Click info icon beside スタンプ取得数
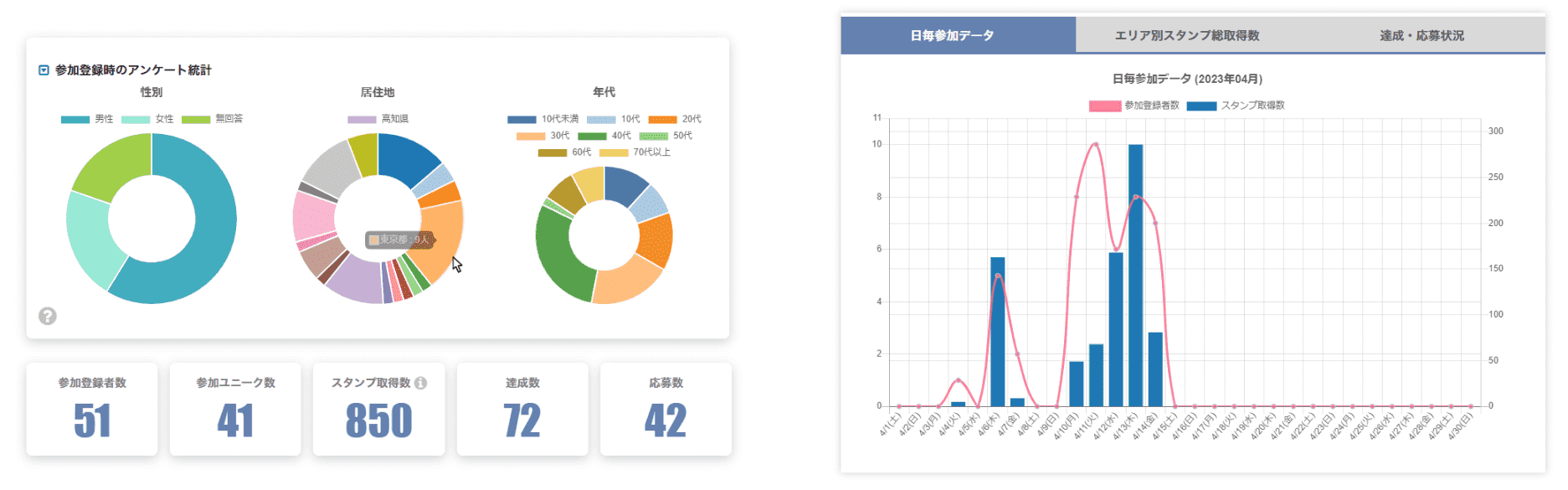Screen dimensions: 1568x490 (x=420, y=383)
